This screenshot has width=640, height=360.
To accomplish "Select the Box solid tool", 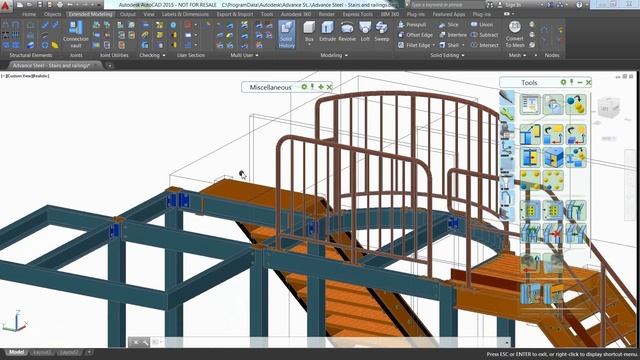I will pos(309,32).
